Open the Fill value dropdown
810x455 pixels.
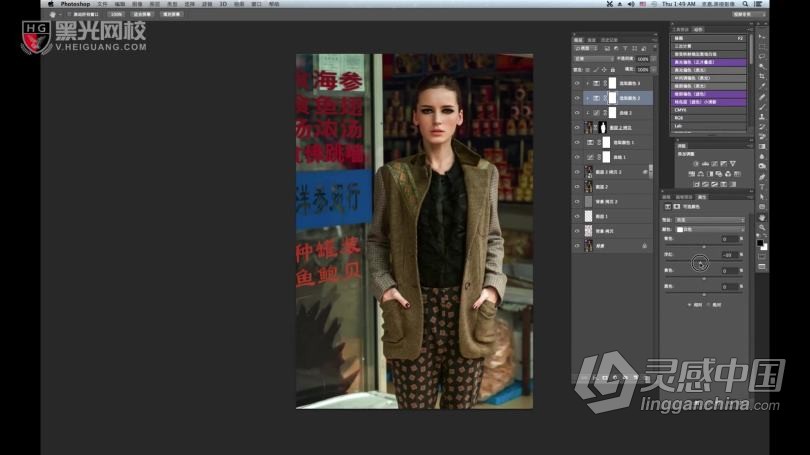(x=653, y=69)
